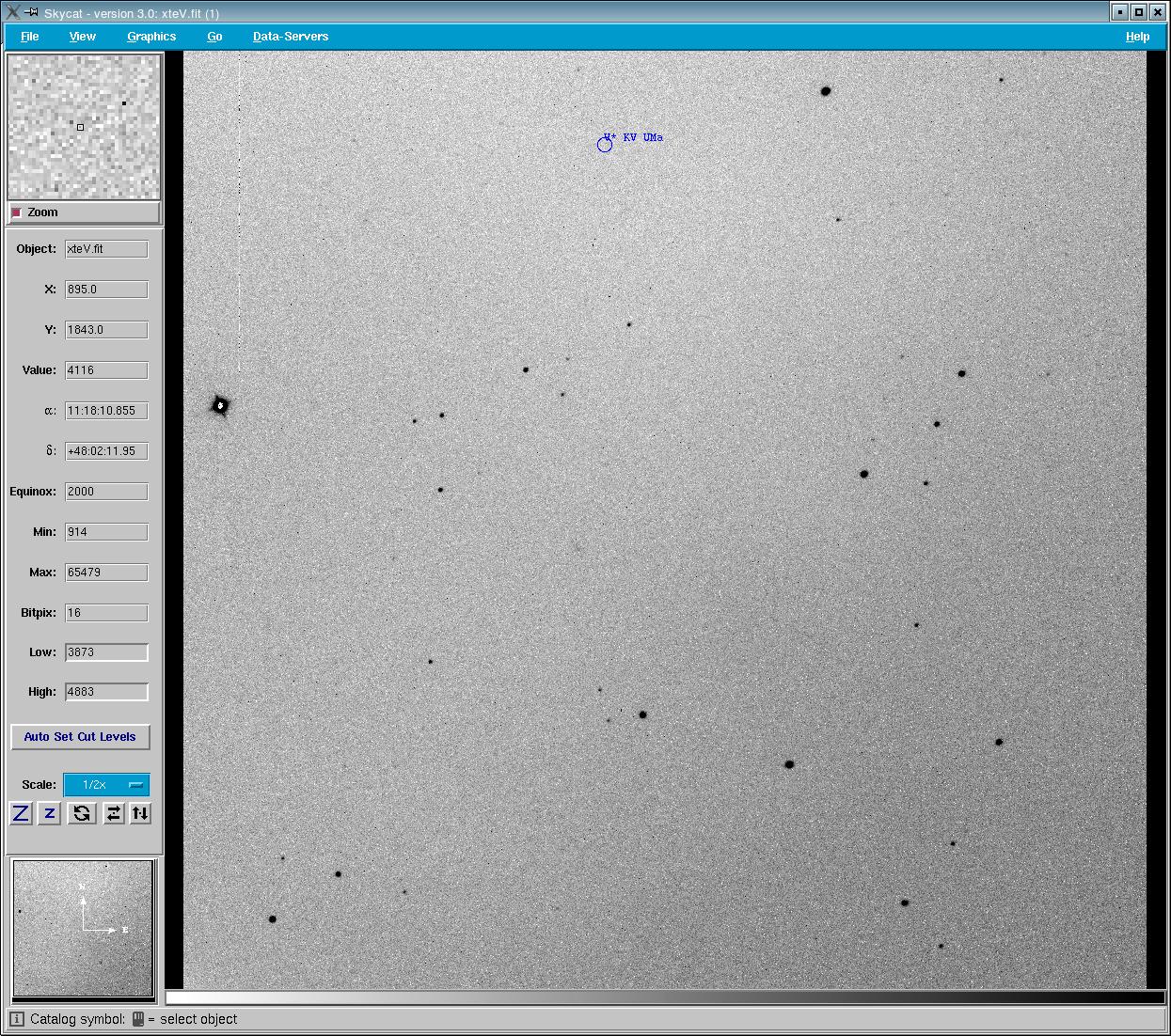
Task: Click the mouse button icon in the status bar
Action: coord(137,1019)
